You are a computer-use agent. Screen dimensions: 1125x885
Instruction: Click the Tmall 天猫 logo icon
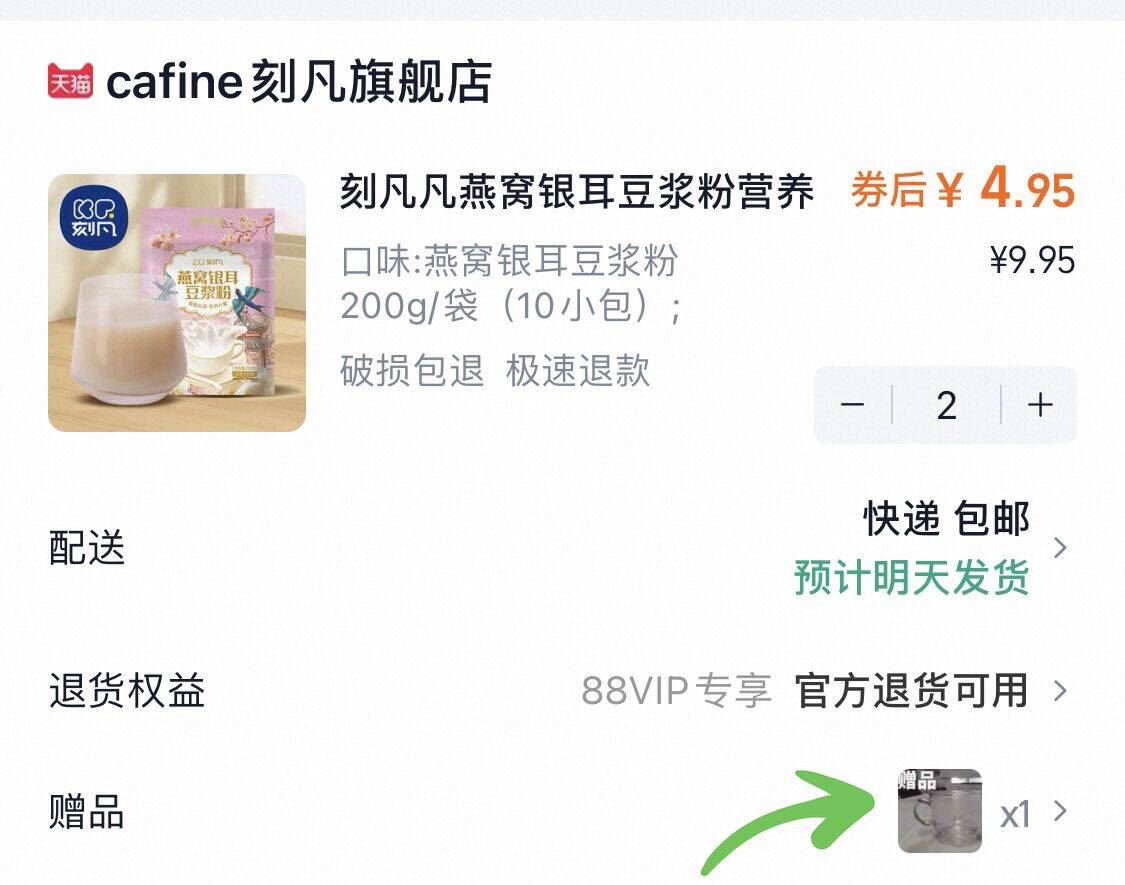(x=70, y=80)
